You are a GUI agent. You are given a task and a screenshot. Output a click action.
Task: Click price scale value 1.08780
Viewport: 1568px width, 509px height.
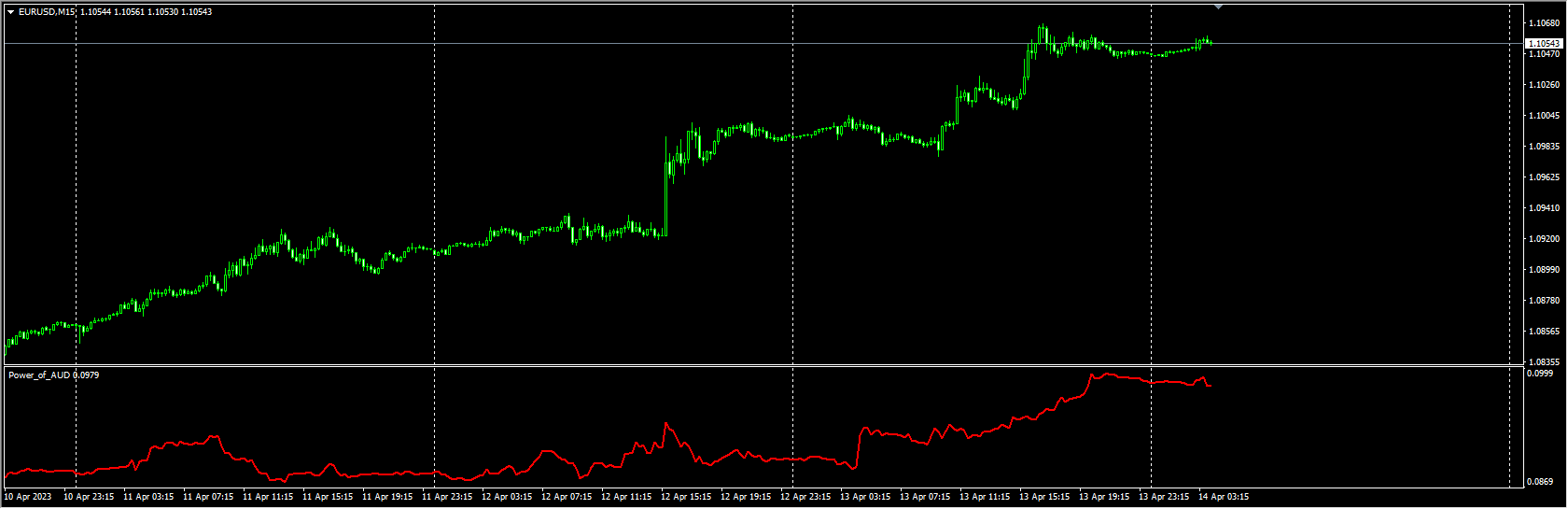click(1544, 301)
